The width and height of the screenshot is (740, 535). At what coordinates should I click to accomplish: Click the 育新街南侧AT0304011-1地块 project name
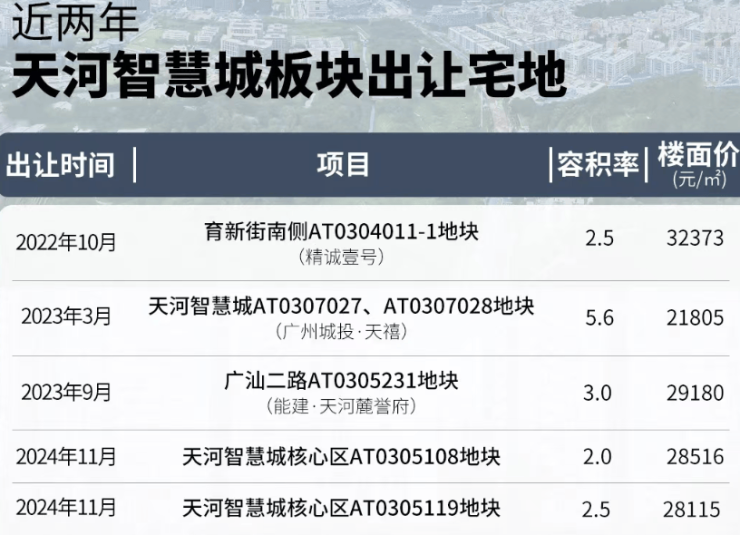(x=341, y=232)
